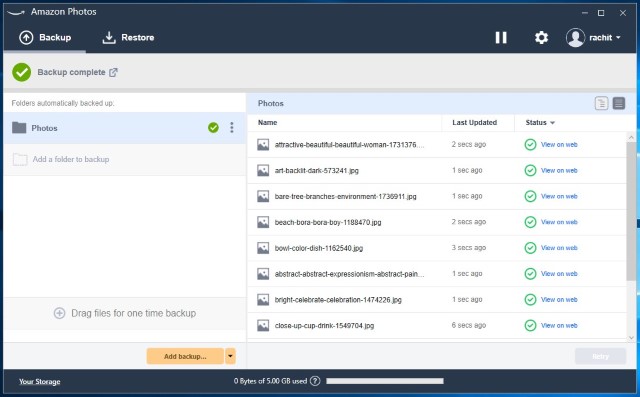Click the file list scroll up arrow
The width and height of the screenshot is (640, 397).
pos(631,137)
